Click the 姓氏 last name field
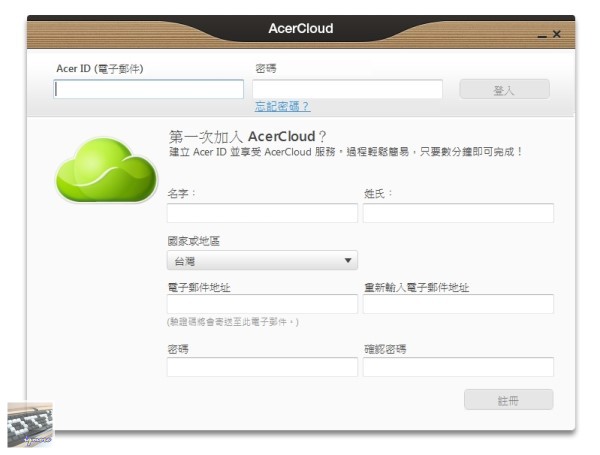600x455 pixels. (x=458, y=213)
